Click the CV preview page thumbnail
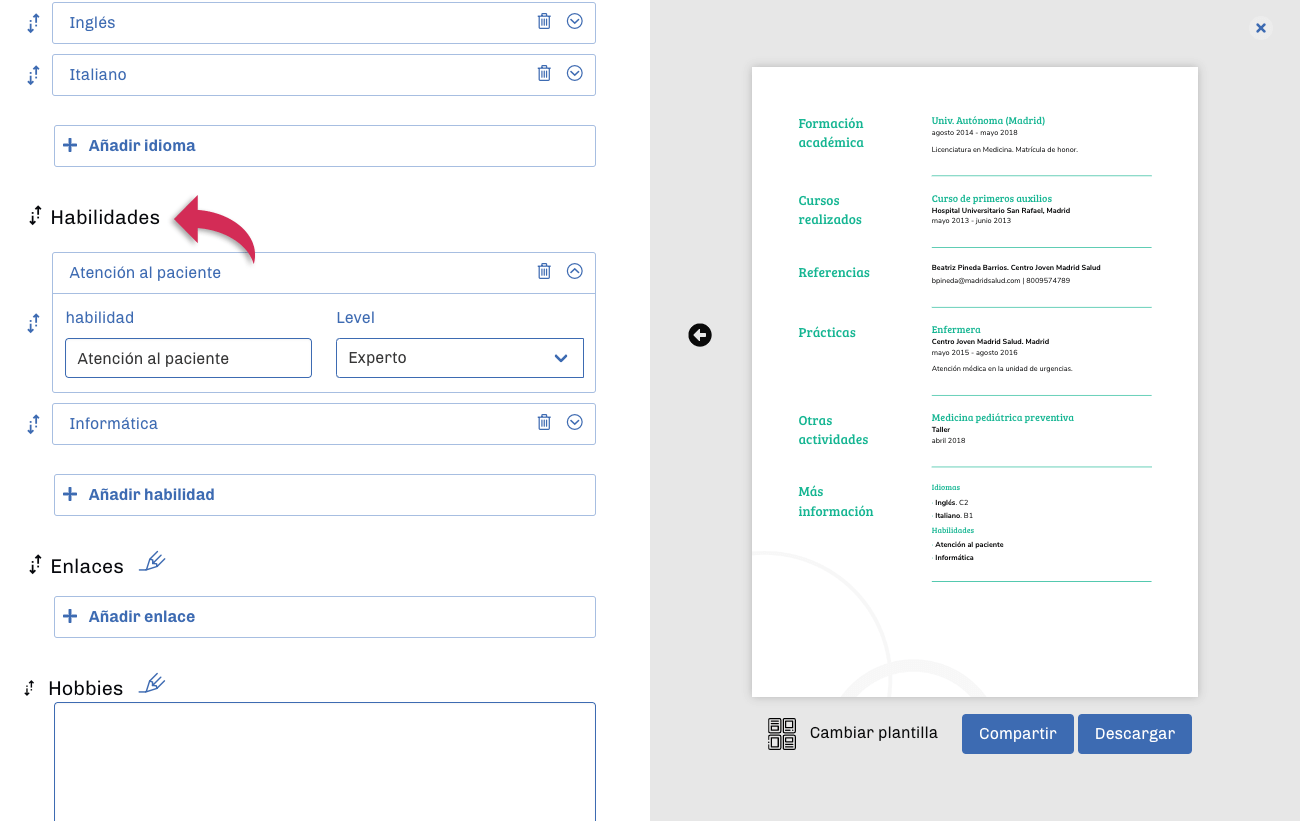 click(975, 382)
